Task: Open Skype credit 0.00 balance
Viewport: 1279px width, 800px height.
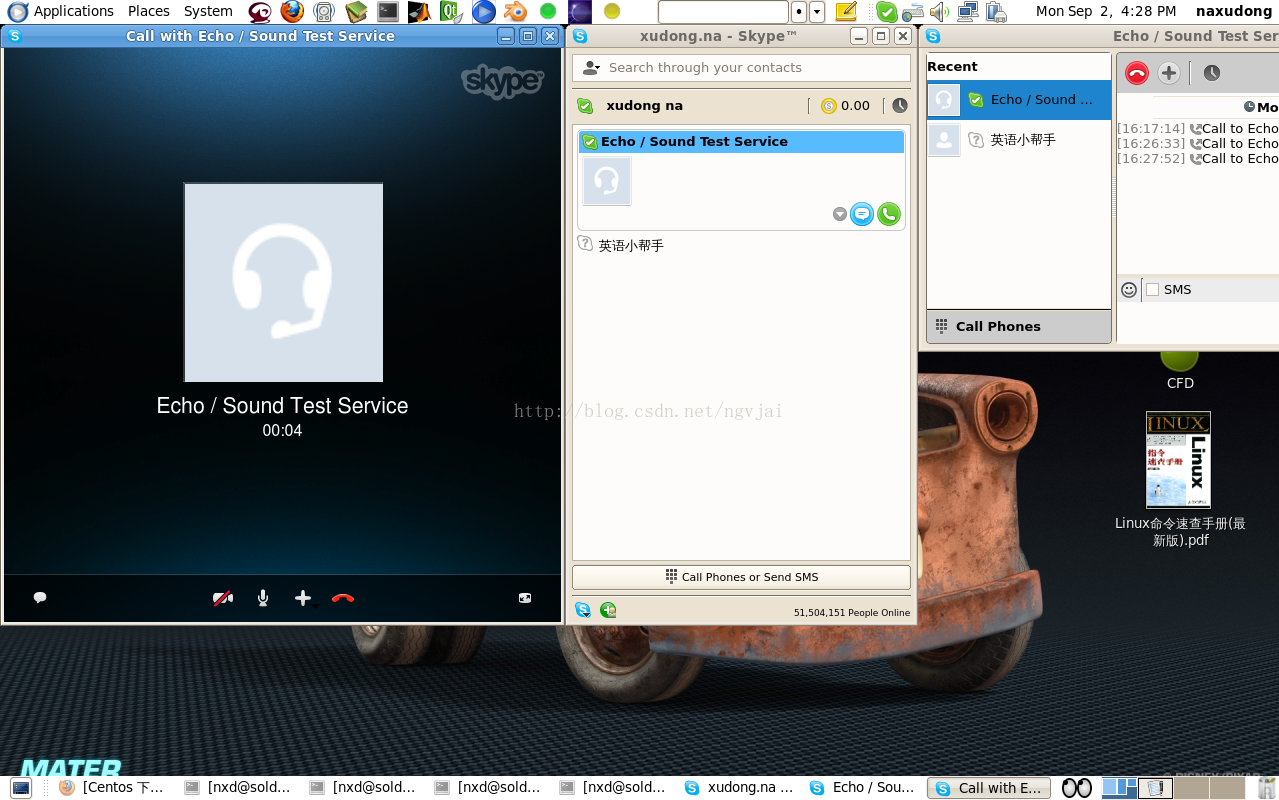Action: point(845,106)
